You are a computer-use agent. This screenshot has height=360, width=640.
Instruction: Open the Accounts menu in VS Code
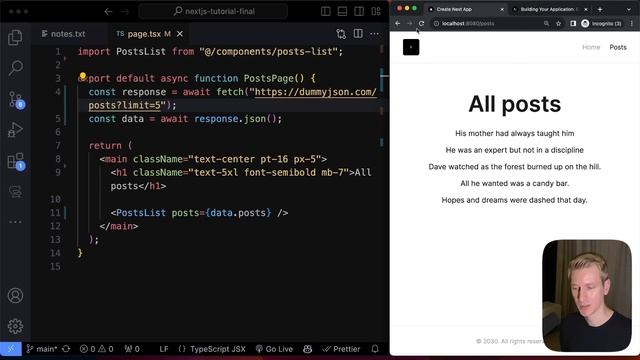coord(16,296)
